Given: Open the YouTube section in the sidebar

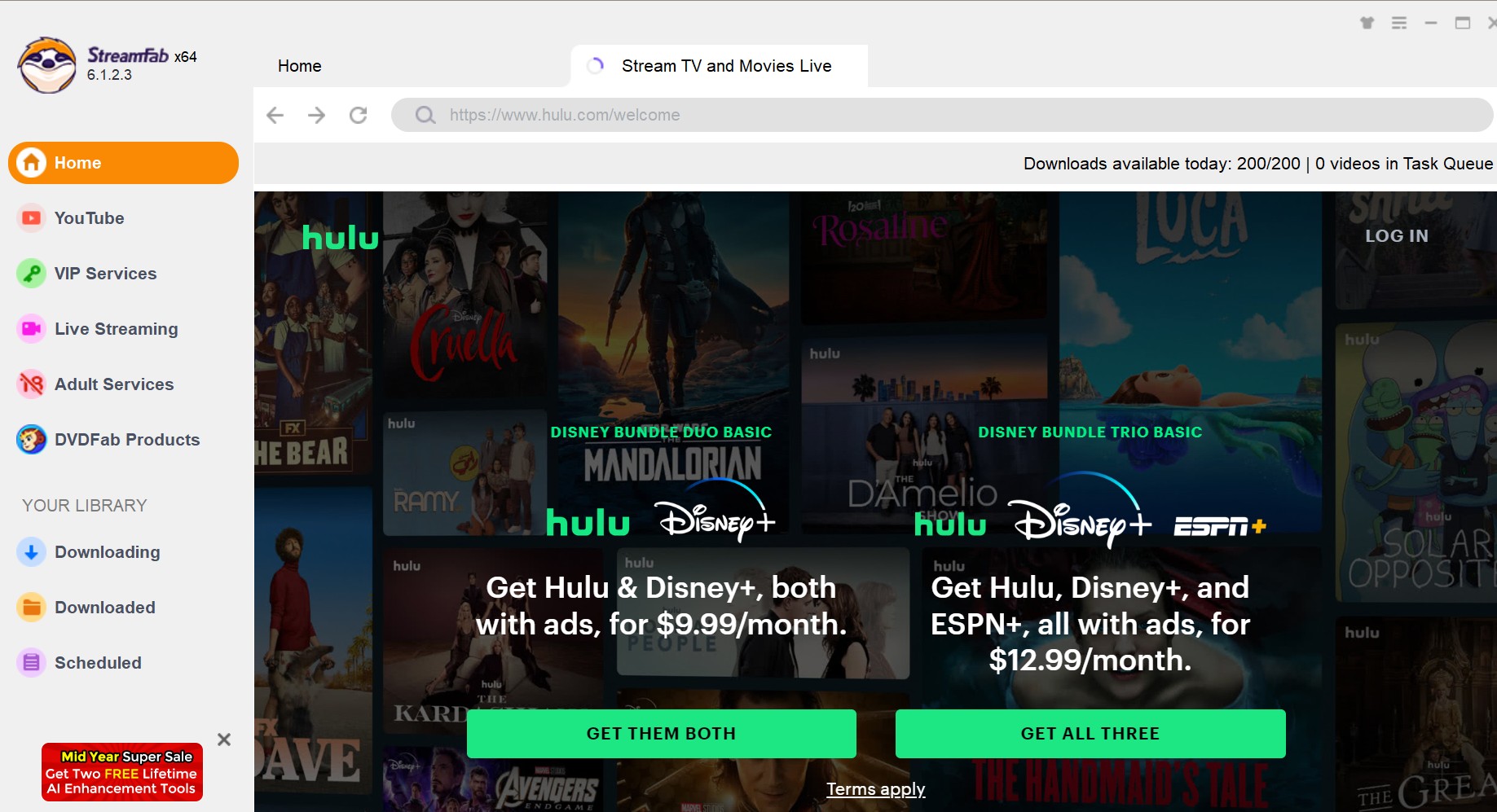Looking at the screenshot, I should click(x=123, y=218).
